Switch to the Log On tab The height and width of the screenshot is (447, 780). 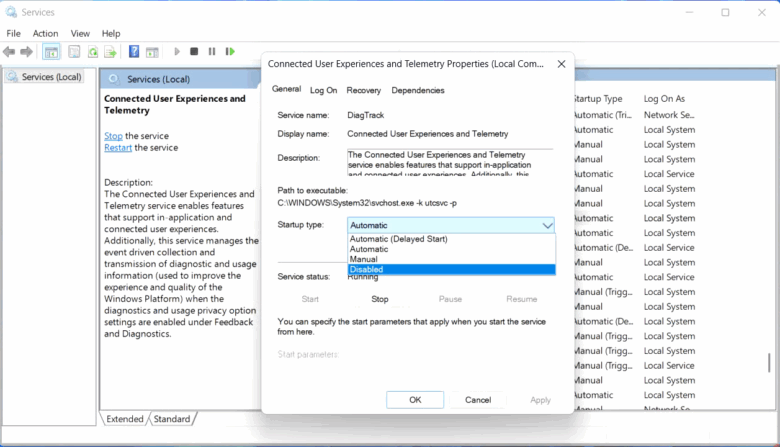pos(323,90)
